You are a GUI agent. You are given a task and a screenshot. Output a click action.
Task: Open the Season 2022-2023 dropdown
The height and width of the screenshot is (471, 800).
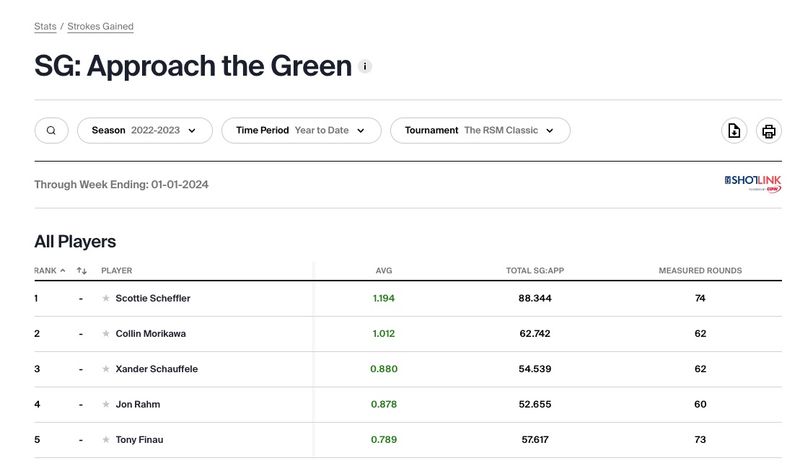click(x=144, y=130)
